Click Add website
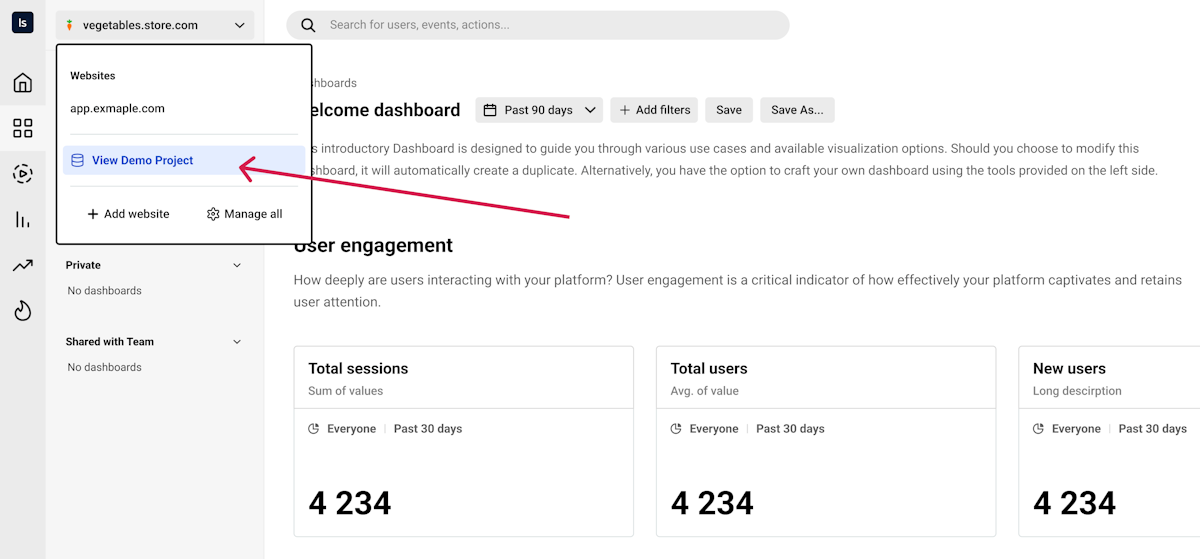The width and height of the screenshot is (1200, 559). pos(128,214)
